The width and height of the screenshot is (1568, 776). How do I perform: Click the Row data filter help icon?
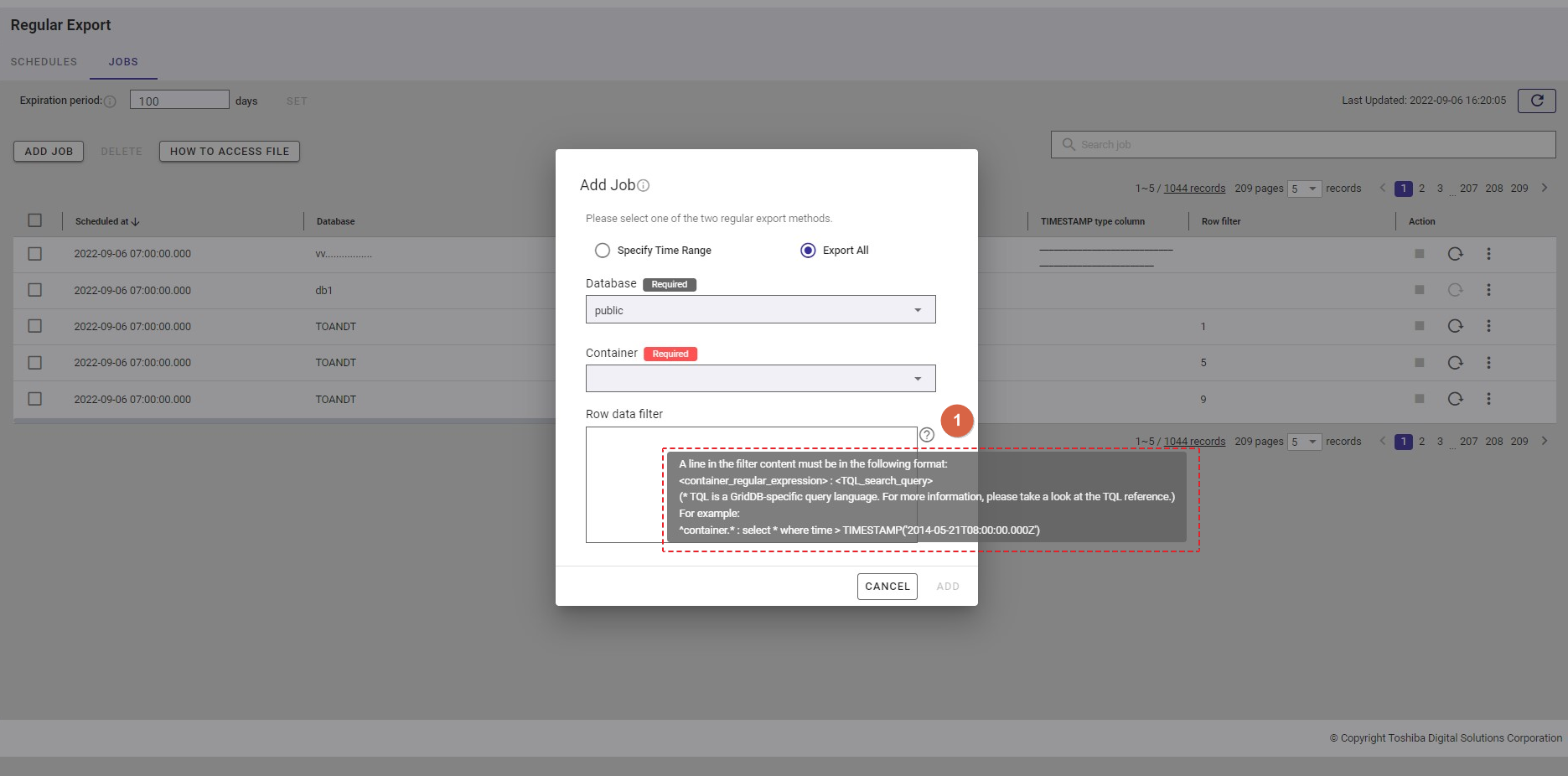click(x=926, y=434)
